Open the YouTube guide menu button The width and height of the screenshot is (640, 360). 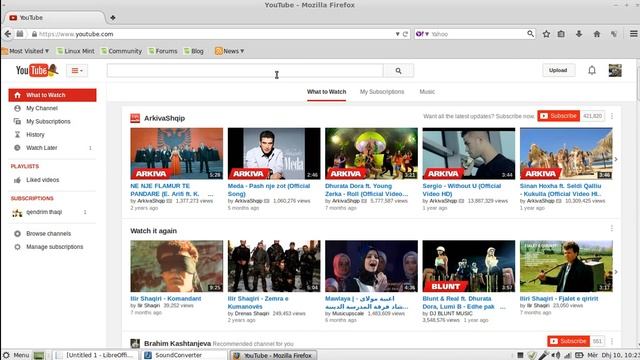click(x=77, y=71)
